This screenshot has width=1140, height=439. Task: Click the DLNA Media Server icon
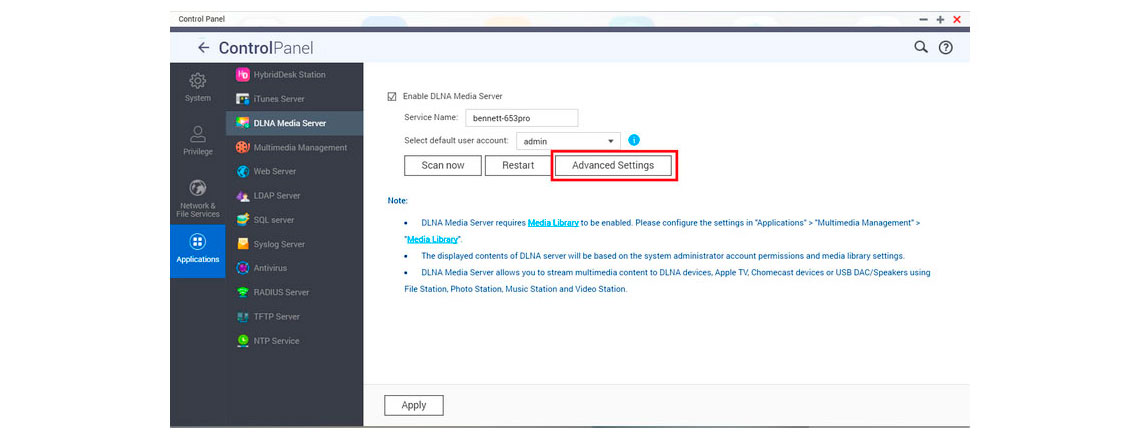243,123
